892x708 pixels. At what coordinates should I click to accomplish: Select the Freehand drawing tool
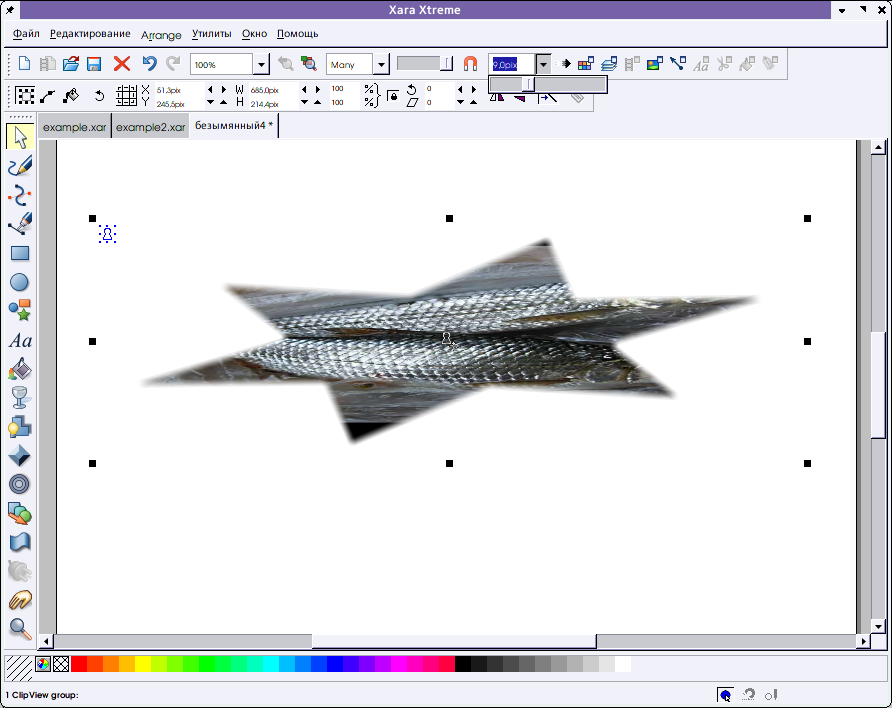(x=19, y=166)
